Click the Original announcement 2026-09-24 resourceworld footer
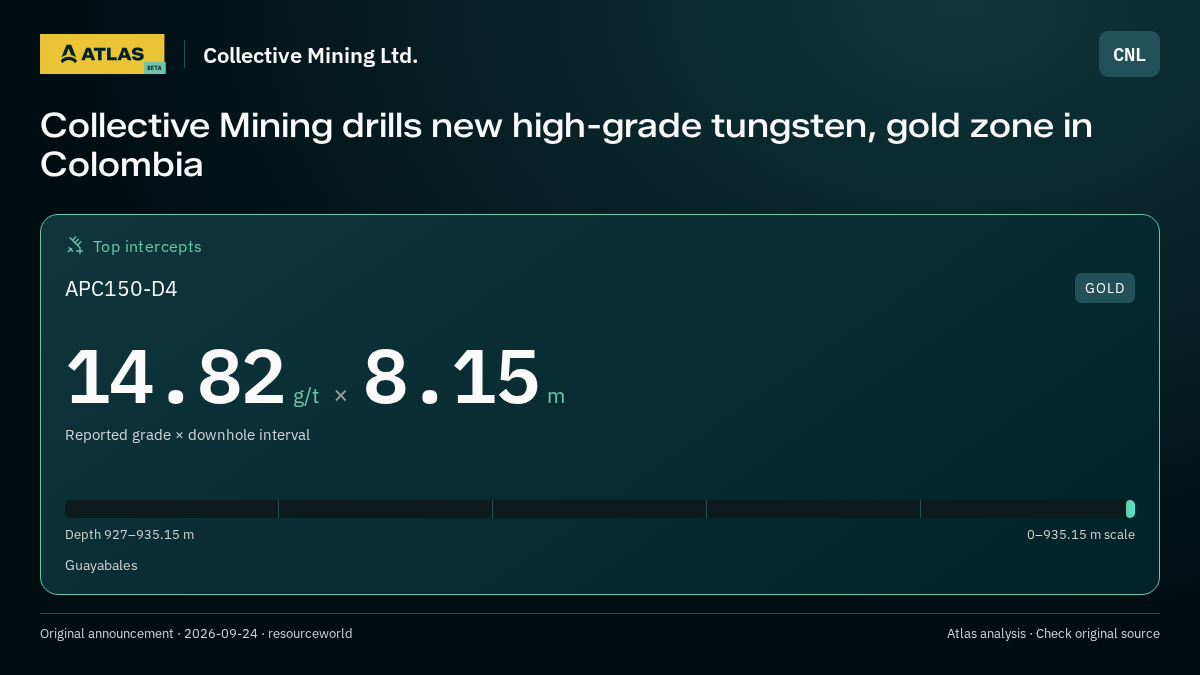The image size is (1200, 675). click(x=196, y=634)
